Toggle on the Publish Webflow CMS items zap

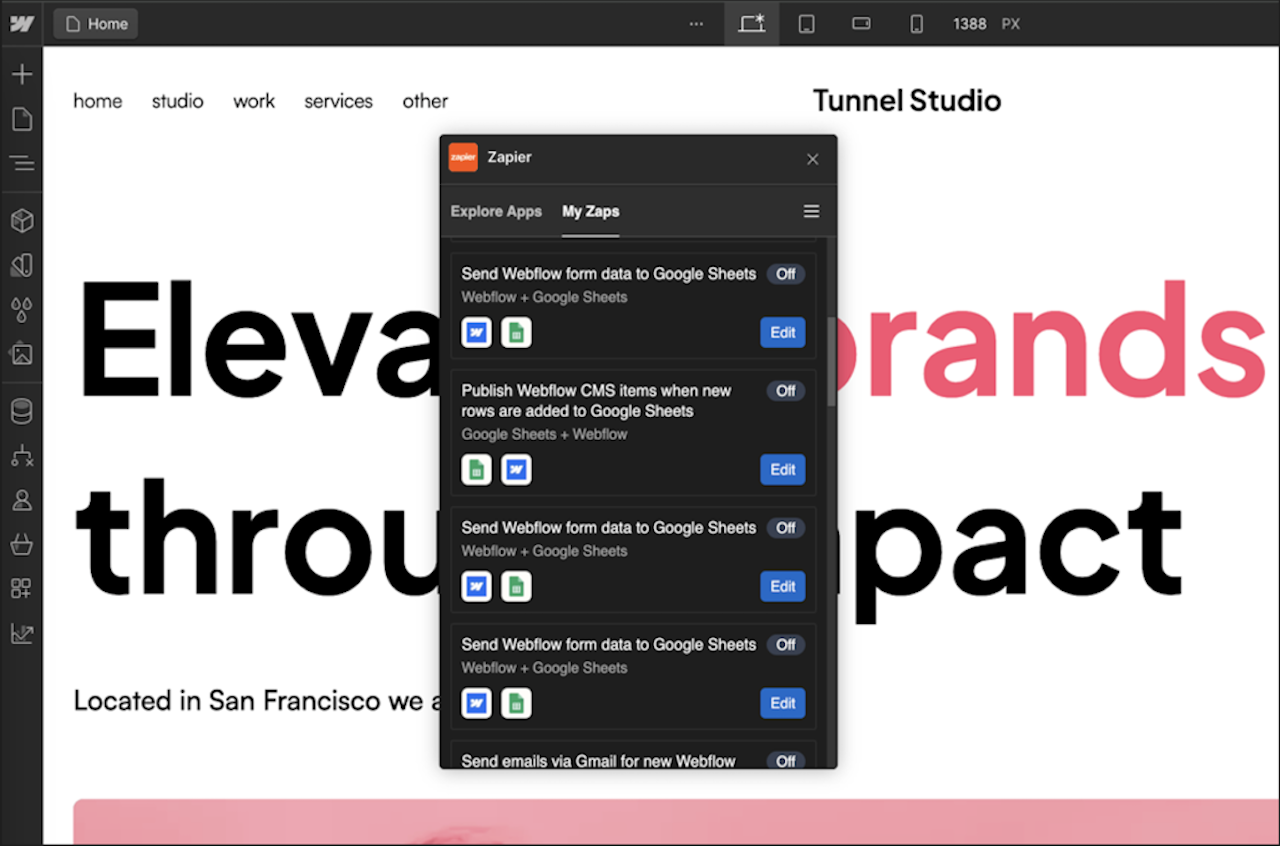[786, 391]
